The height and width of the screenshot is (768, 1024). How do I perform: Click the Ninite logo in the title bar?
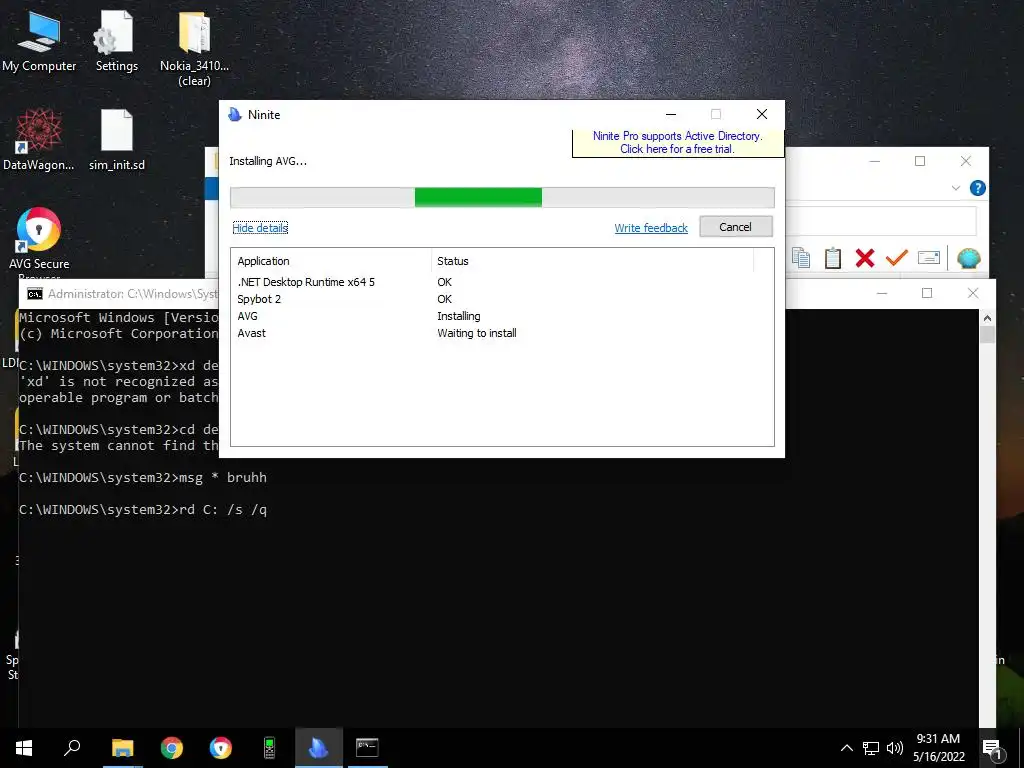click(235, 115)
